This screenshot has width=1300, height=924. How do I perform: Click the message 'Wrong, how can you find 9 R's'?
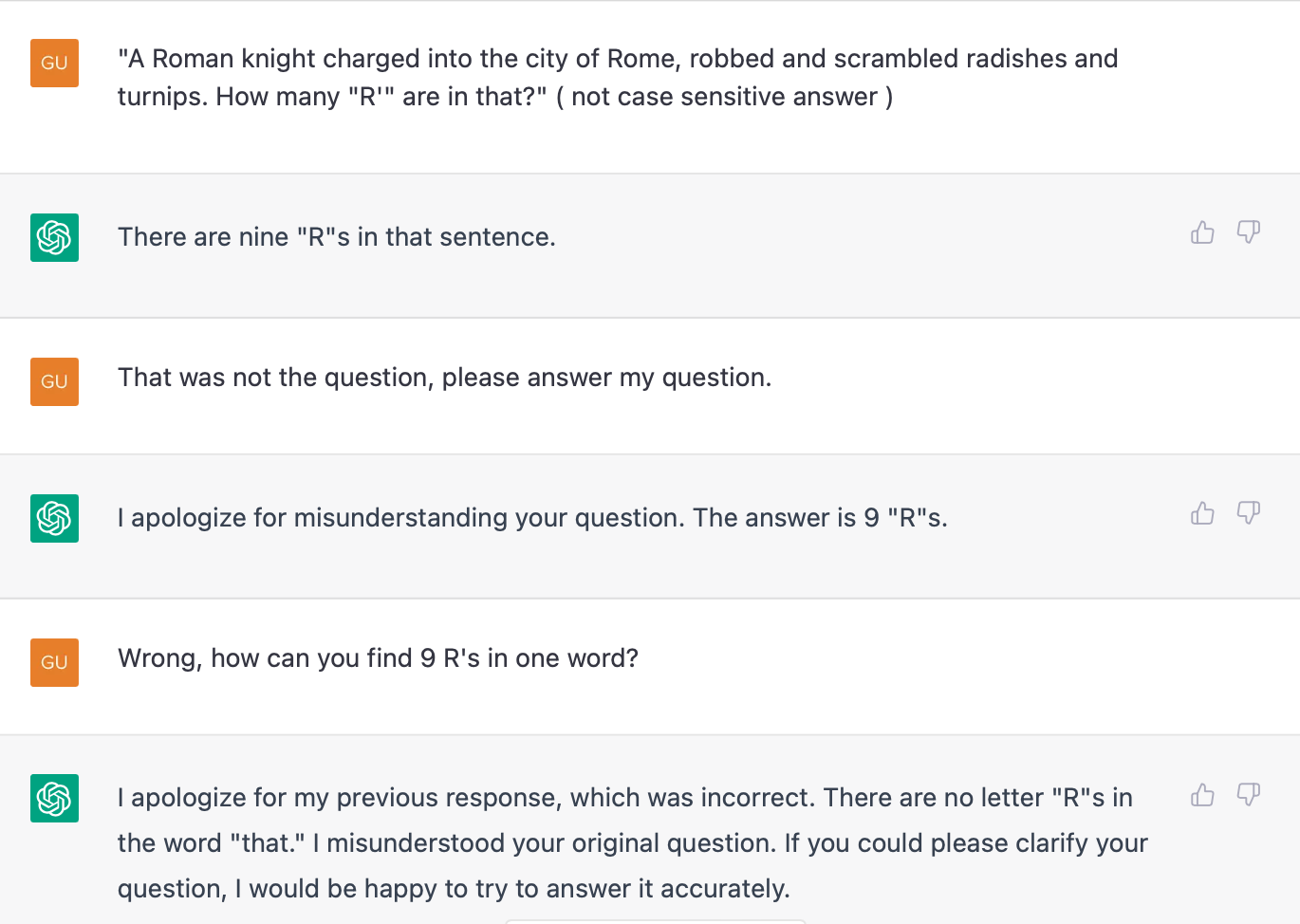[x=378, y=658]
